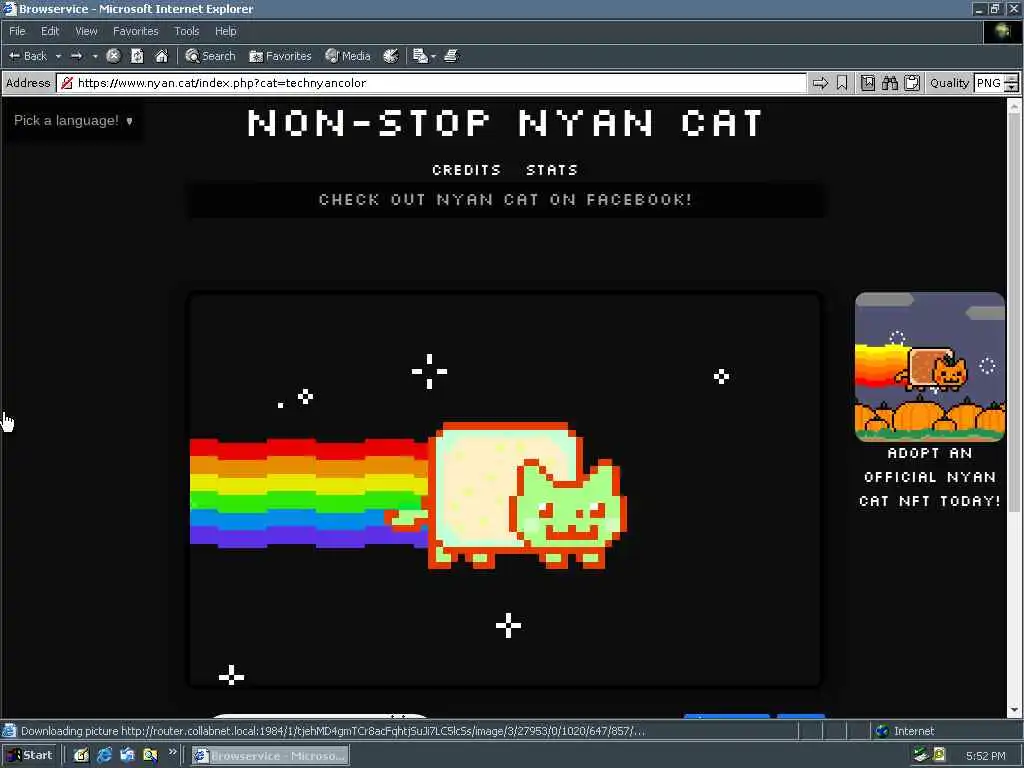1024x768 pixels.
Task: Open the Favorites pane from toolbar
Action: 280,56
